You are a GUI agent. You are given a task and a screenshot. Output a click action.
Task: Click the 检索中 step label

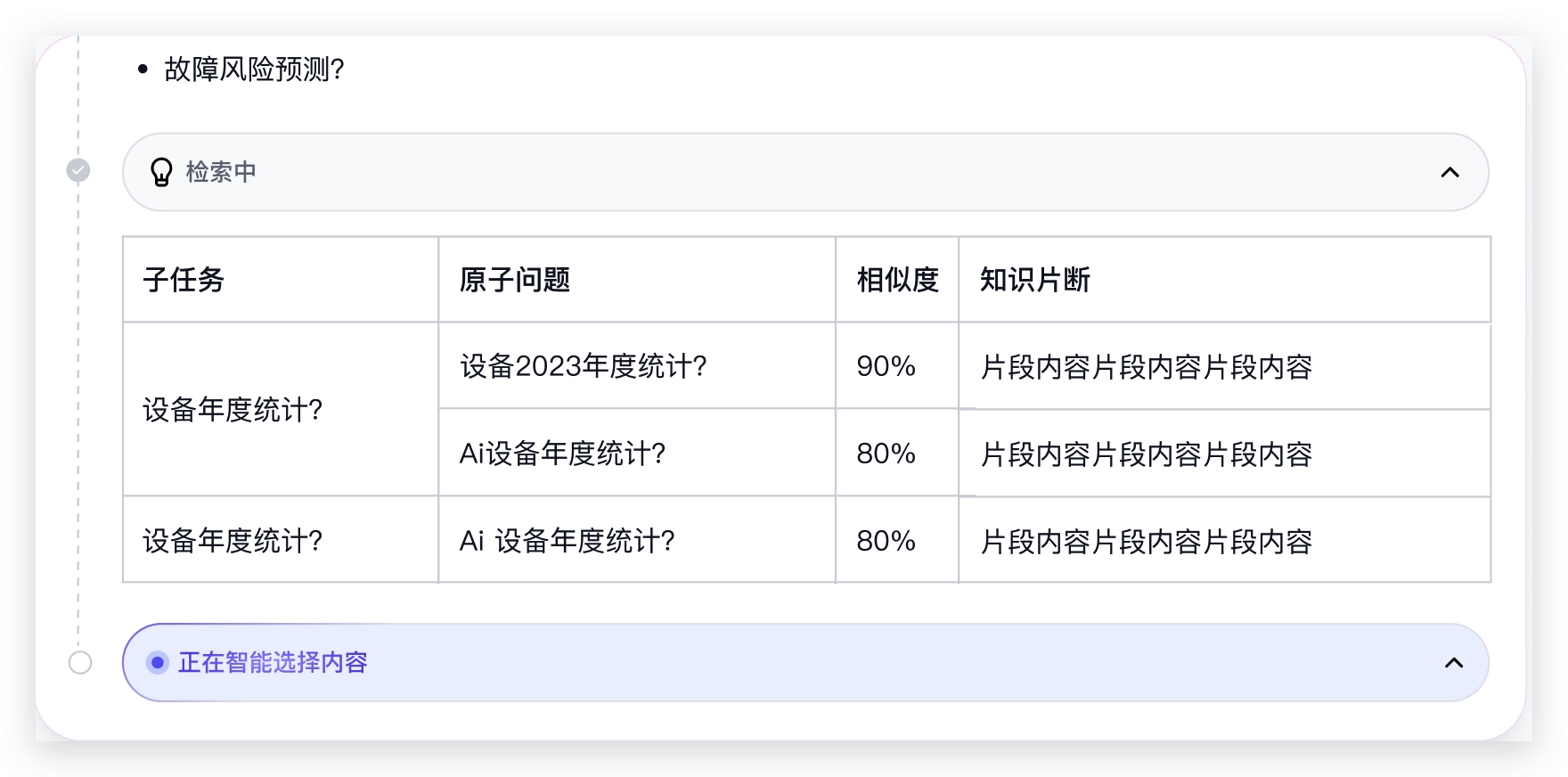221,172
